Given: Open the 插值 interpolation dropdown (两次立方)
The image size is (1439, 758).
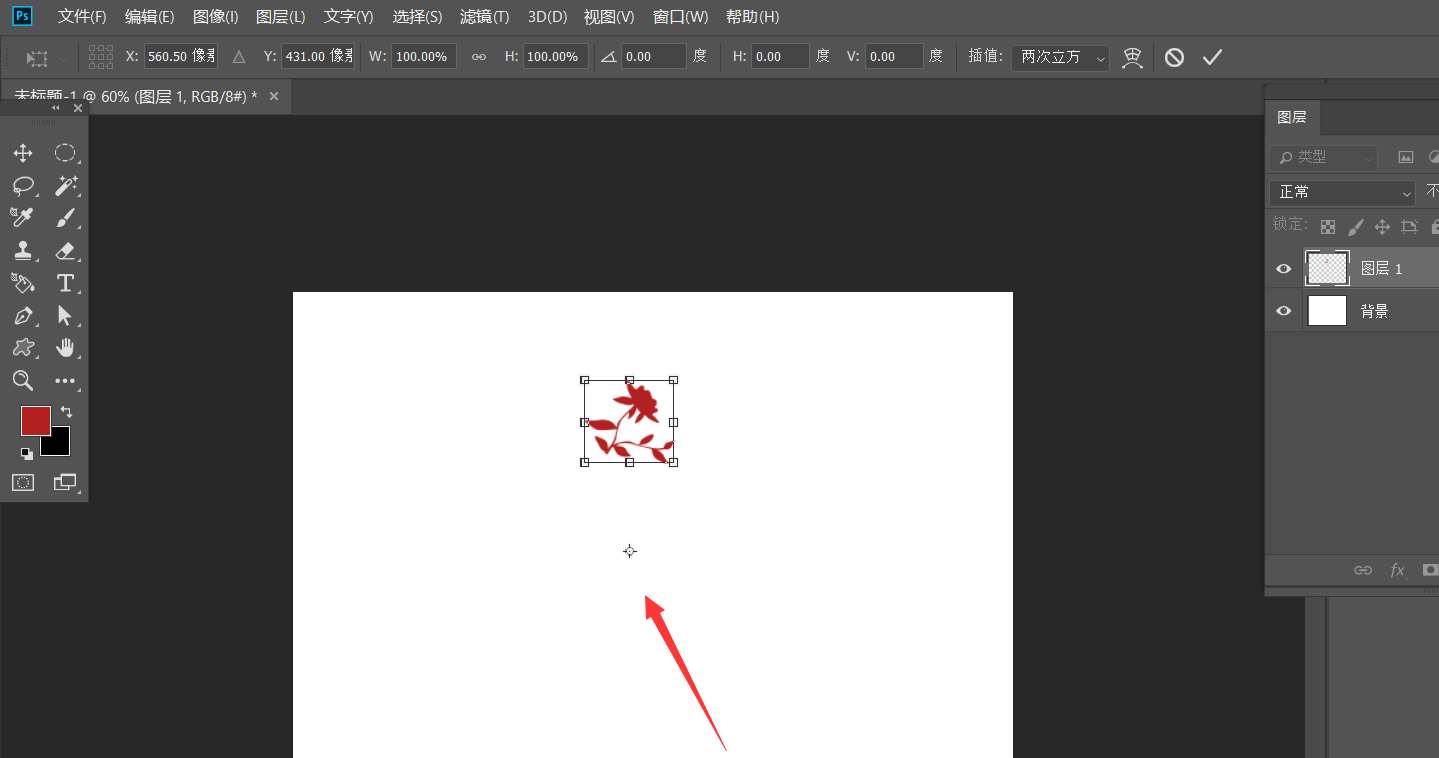Looking at the screenshot, I should 1059,57.
